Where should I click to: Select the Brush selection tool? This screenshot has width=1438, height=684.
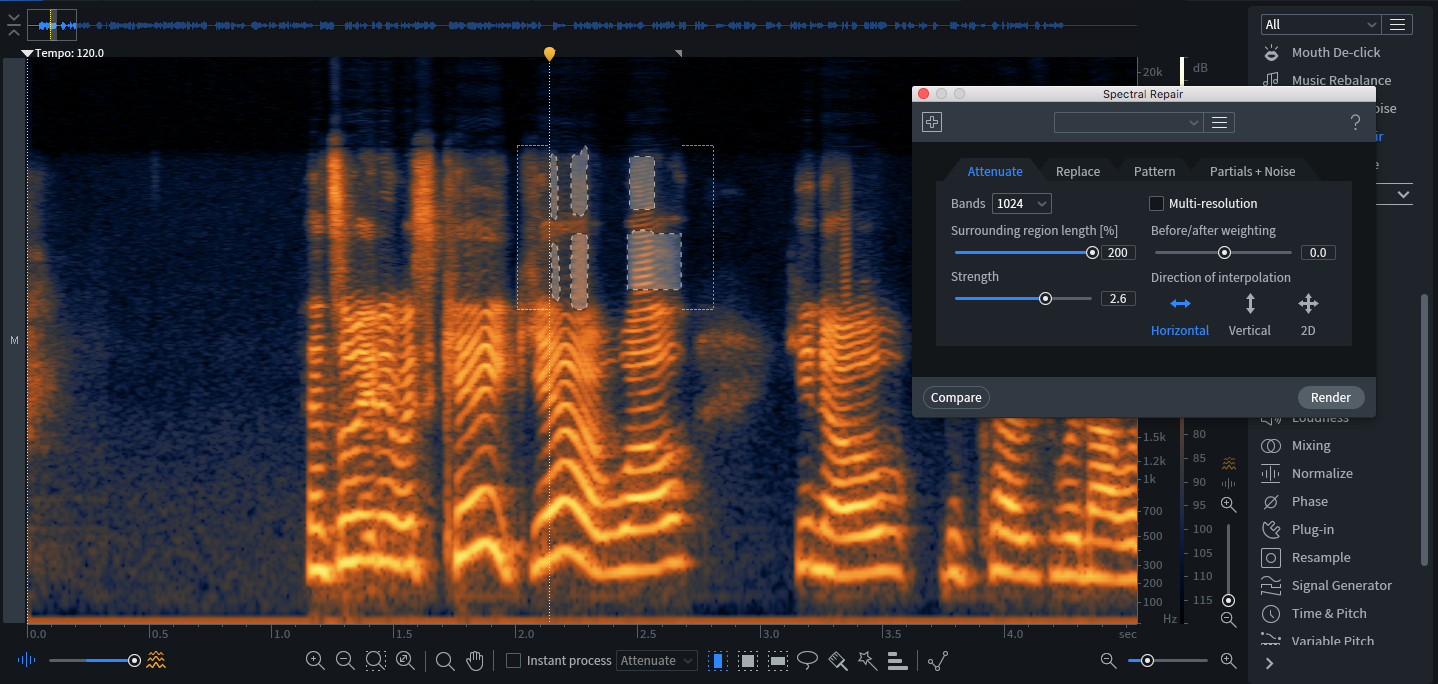click(838, 660)
